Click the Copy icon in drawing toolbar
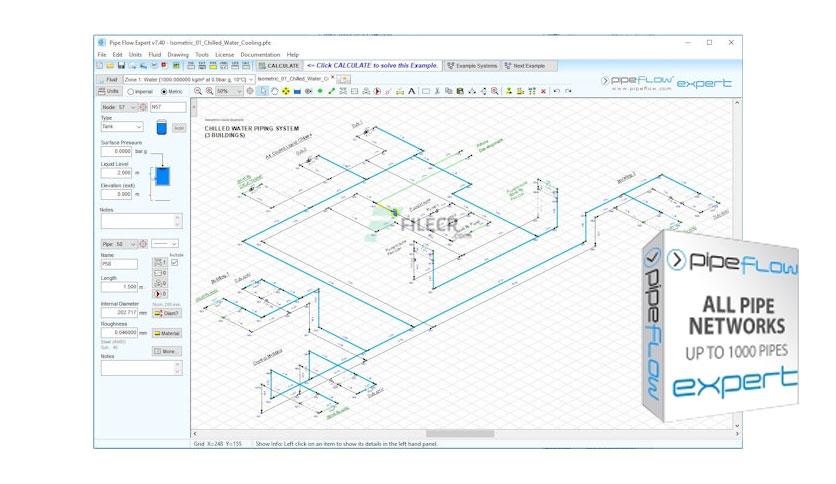The height and width of the screenshot is (484, 836). coord(448,91)
